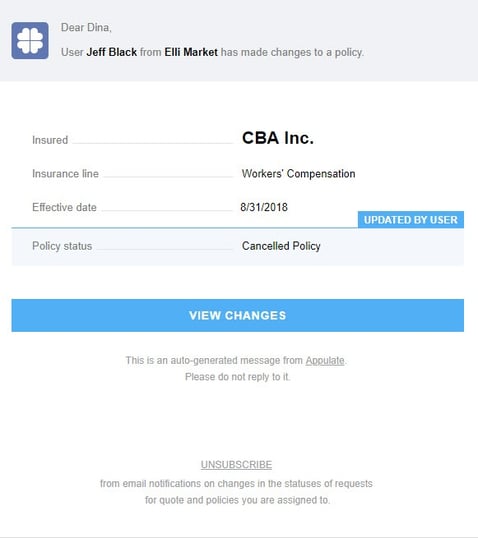Screen dimensions: 478x538
Task: Click the Workers' Compensation value
Action: (x=298, y=174)
